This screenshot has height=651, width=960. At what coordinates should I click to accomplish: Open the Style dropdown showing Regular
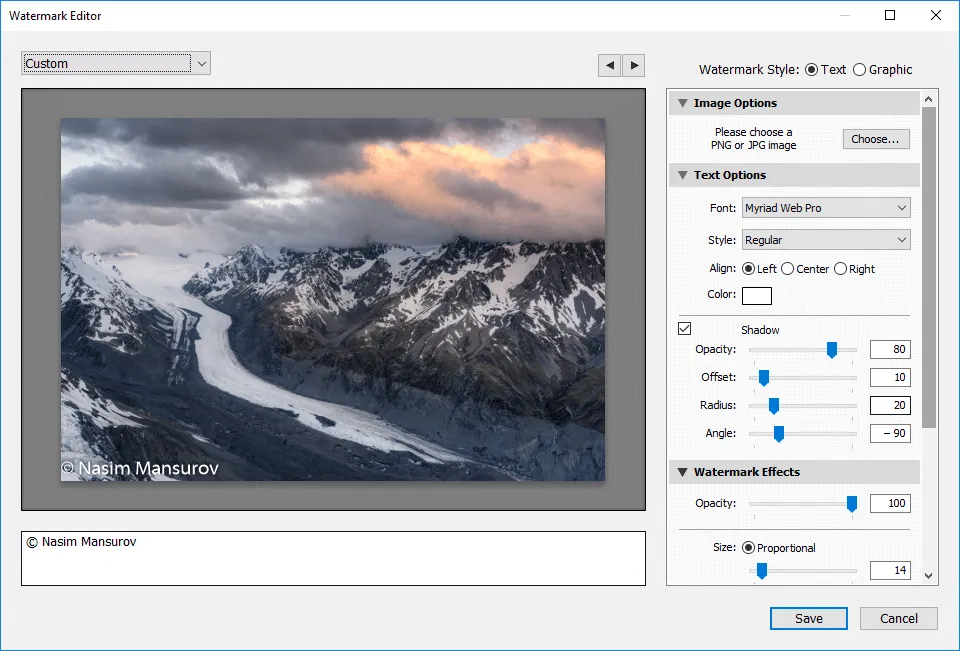(x=826, y=240)
